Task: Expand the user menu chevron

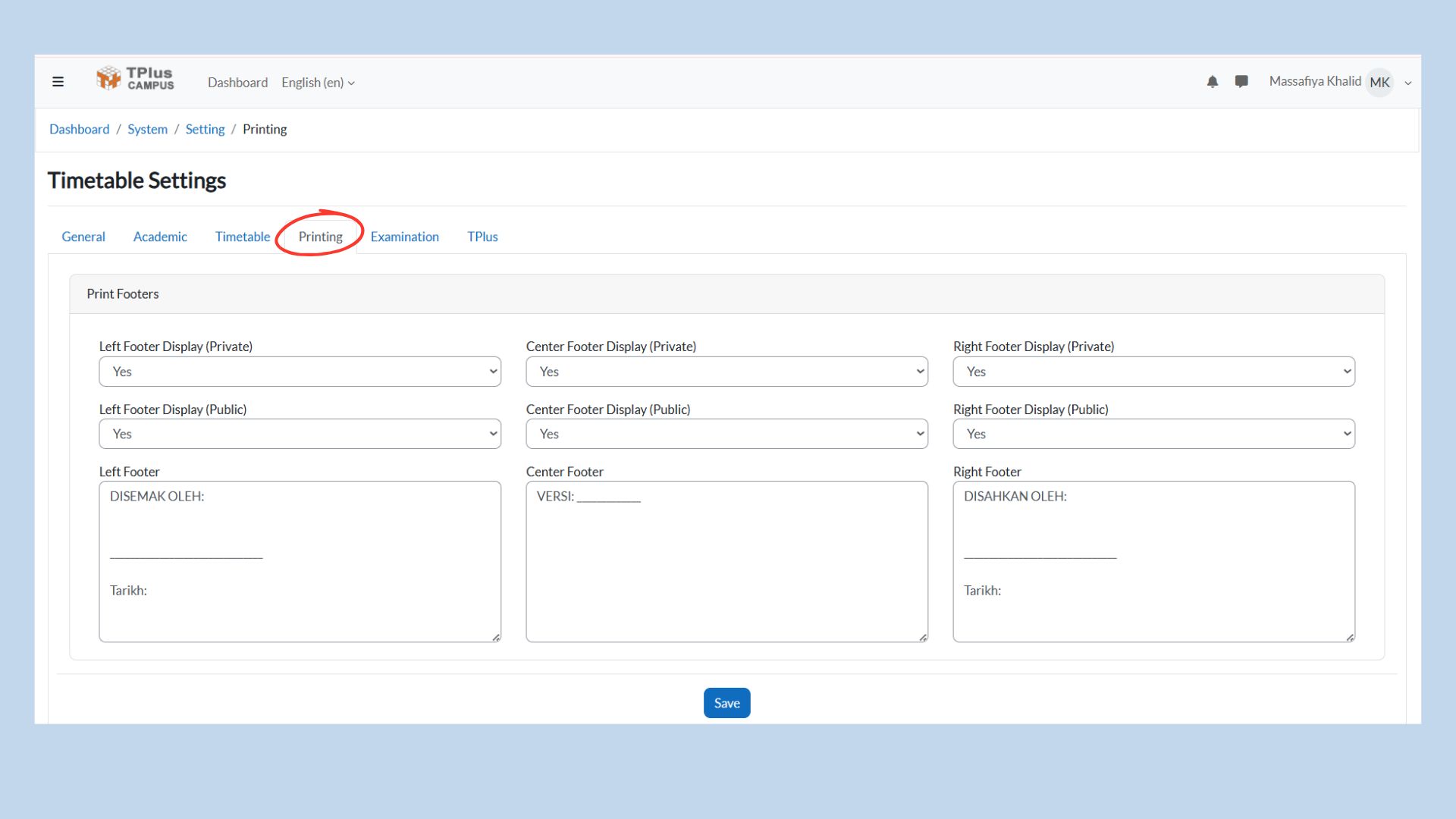Action: tap(1408, 83)
